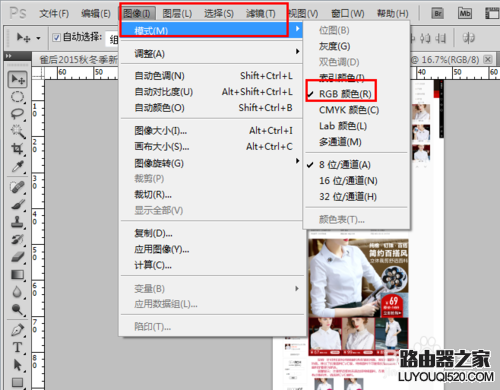Select the Elliptical Marquee tool
Image resolution: width=500 pixels, height=390 pixels.
(x=17, y=97)
